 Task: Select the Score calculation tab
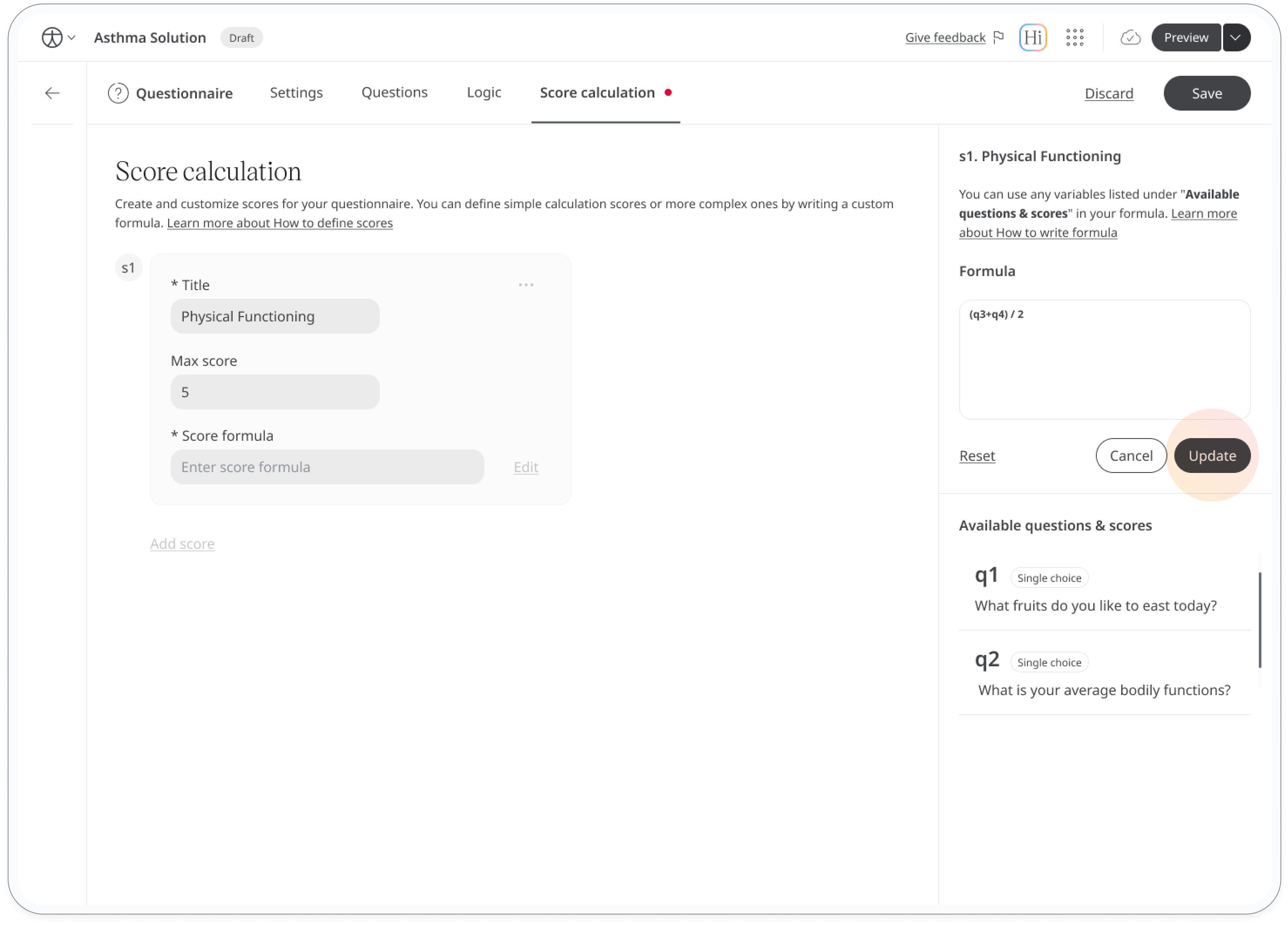point(605,93)
